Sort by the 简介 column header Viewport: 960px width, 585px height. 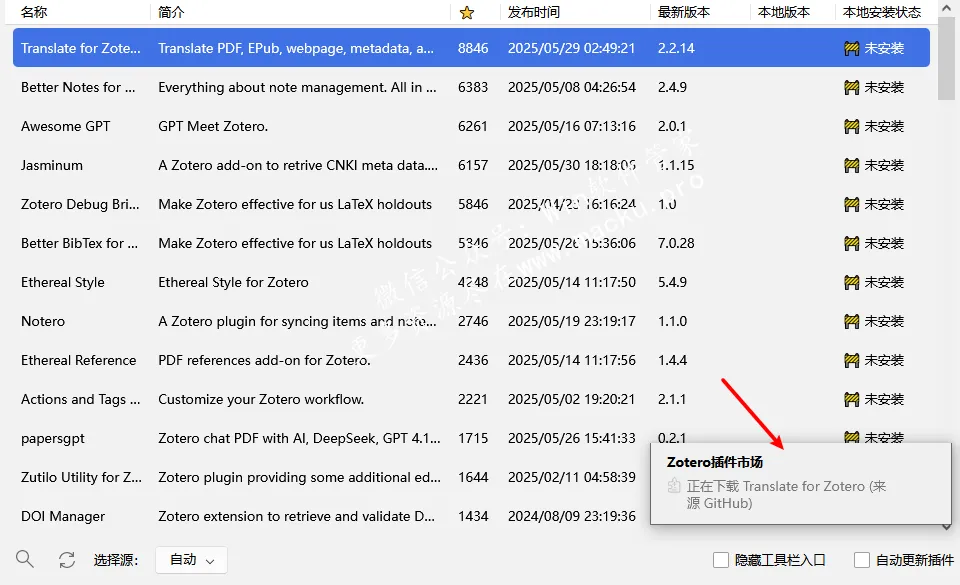[x=171, y=12]
